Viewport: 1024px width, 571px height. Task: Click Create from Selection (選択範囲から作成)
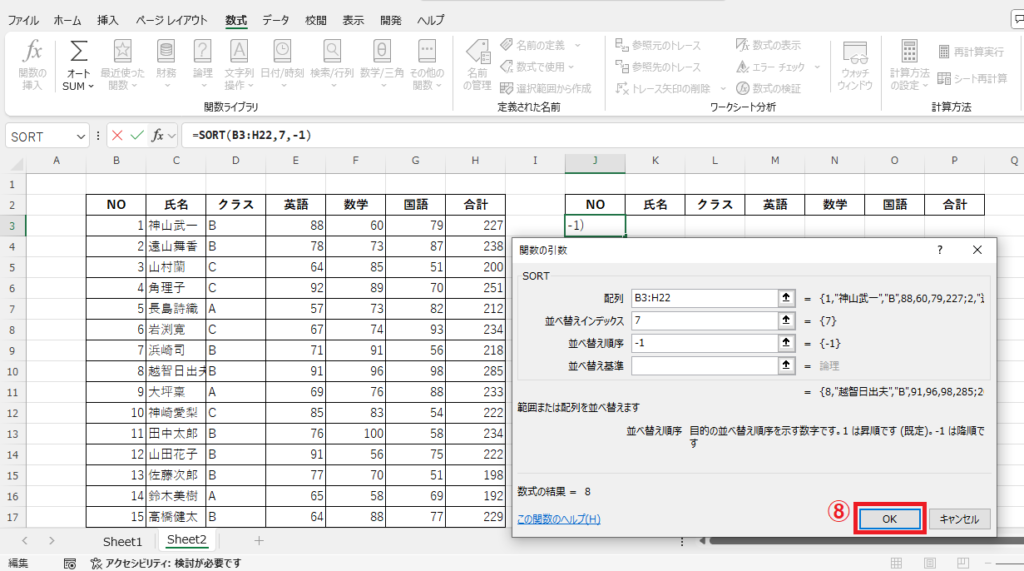545,88
